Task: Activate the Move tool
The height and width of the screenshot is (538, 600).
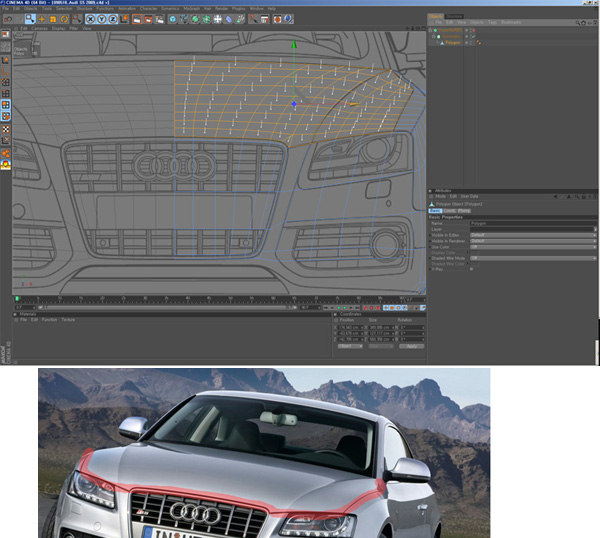Action: [42, 19]
